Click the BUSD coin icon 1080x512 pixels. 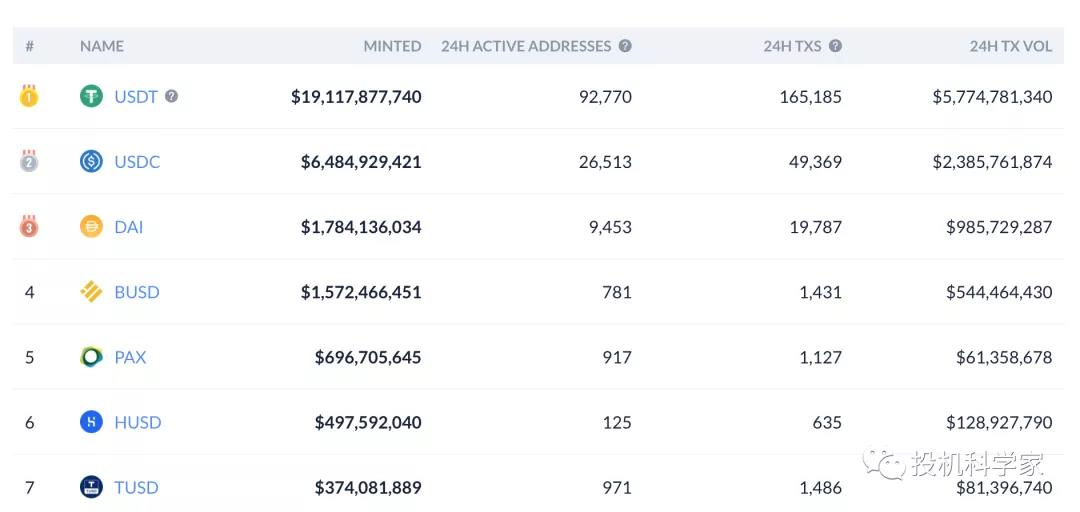(x=91, y=292)
